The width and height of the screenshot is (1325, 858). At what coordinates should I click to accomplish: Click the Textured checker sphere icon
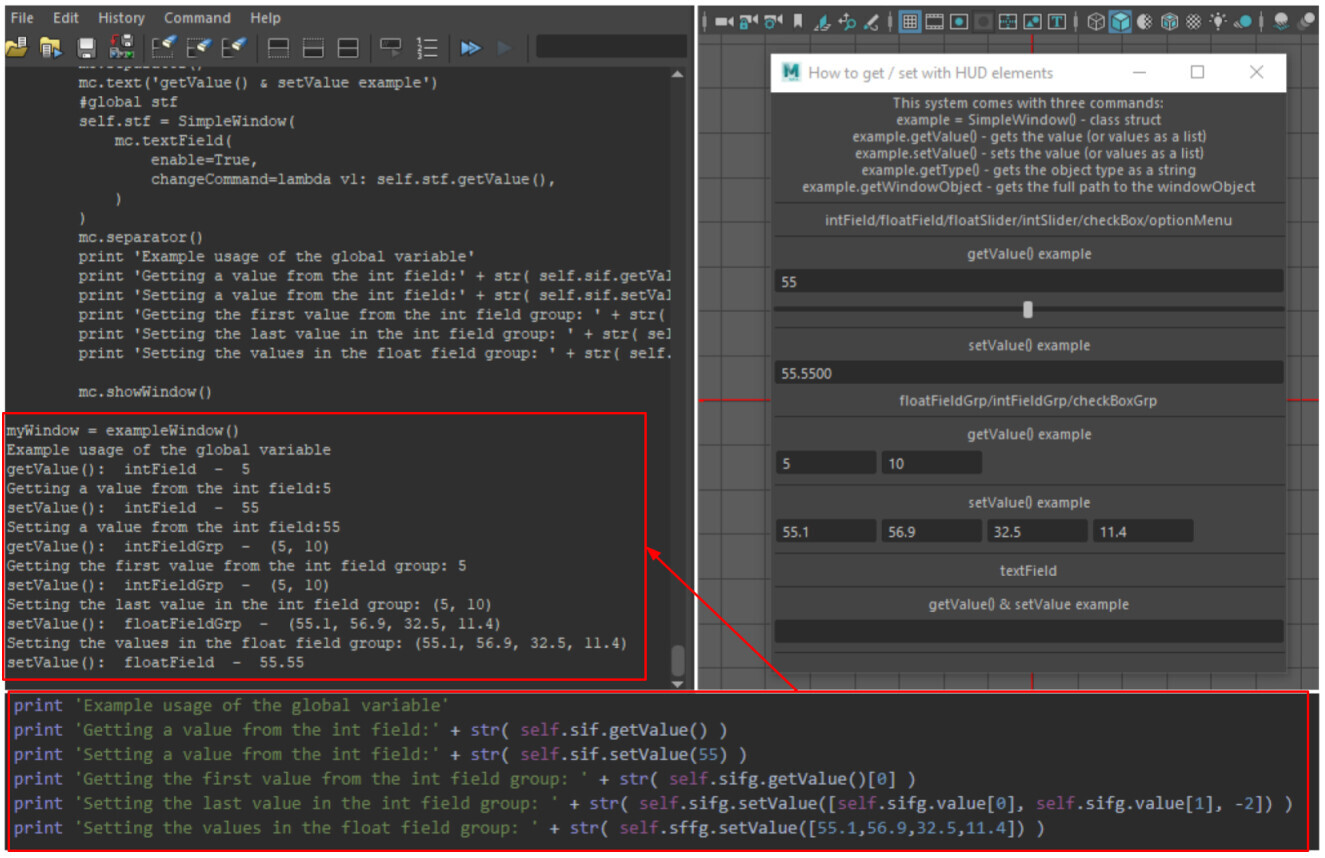point(1193,21)
